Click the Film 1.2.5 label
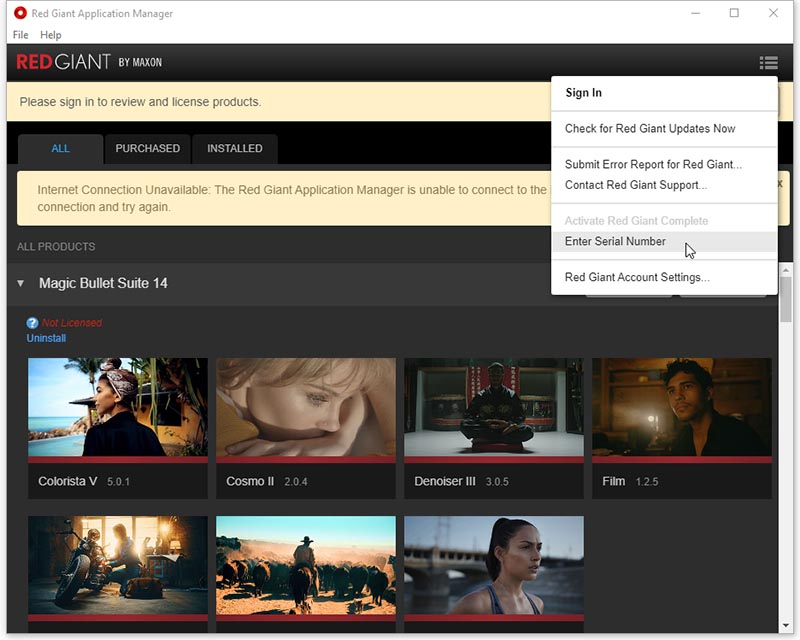 point(630,481)
